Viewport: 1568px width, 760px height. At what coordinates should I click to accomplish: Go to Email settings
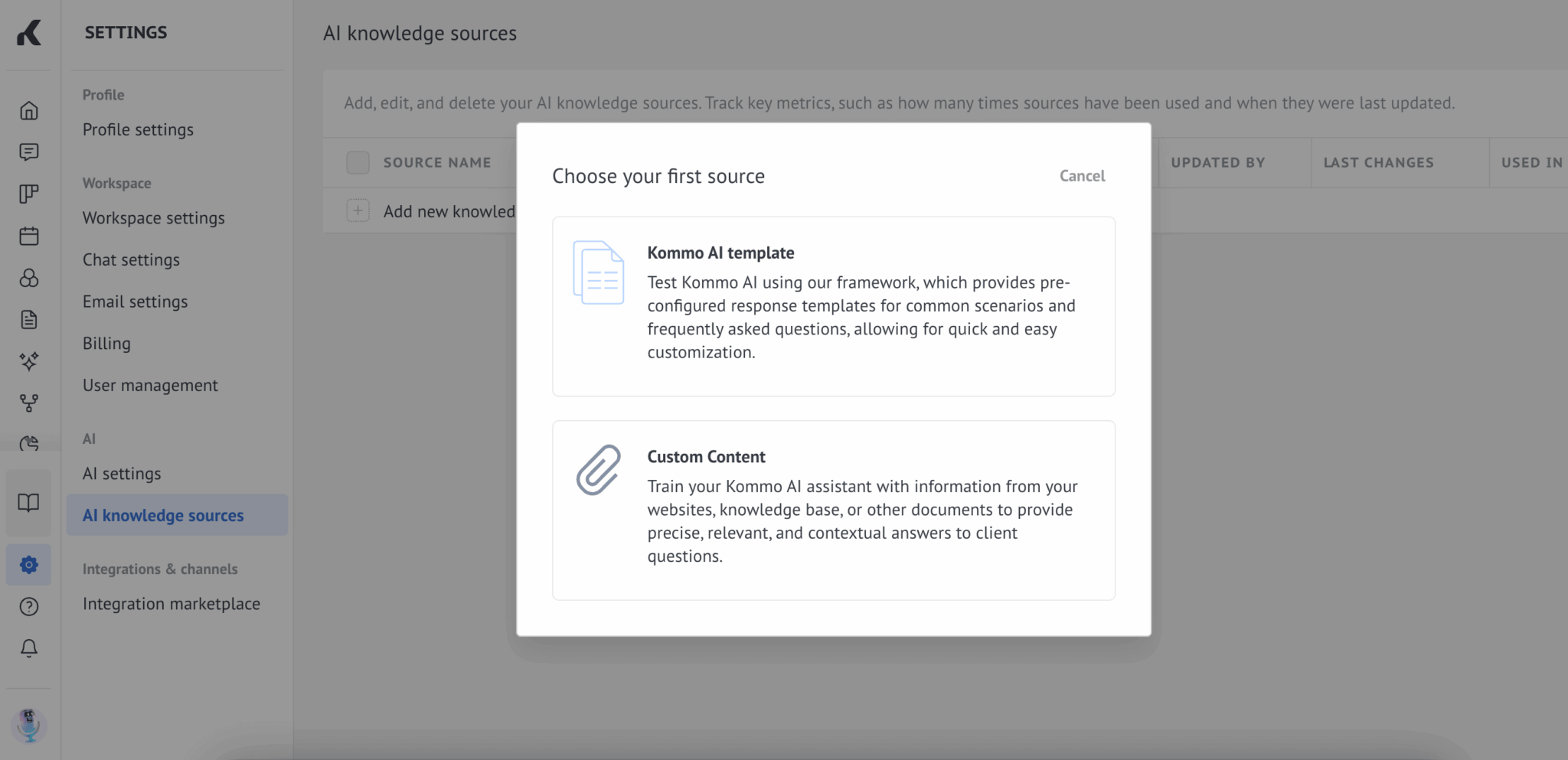(135, 302)
